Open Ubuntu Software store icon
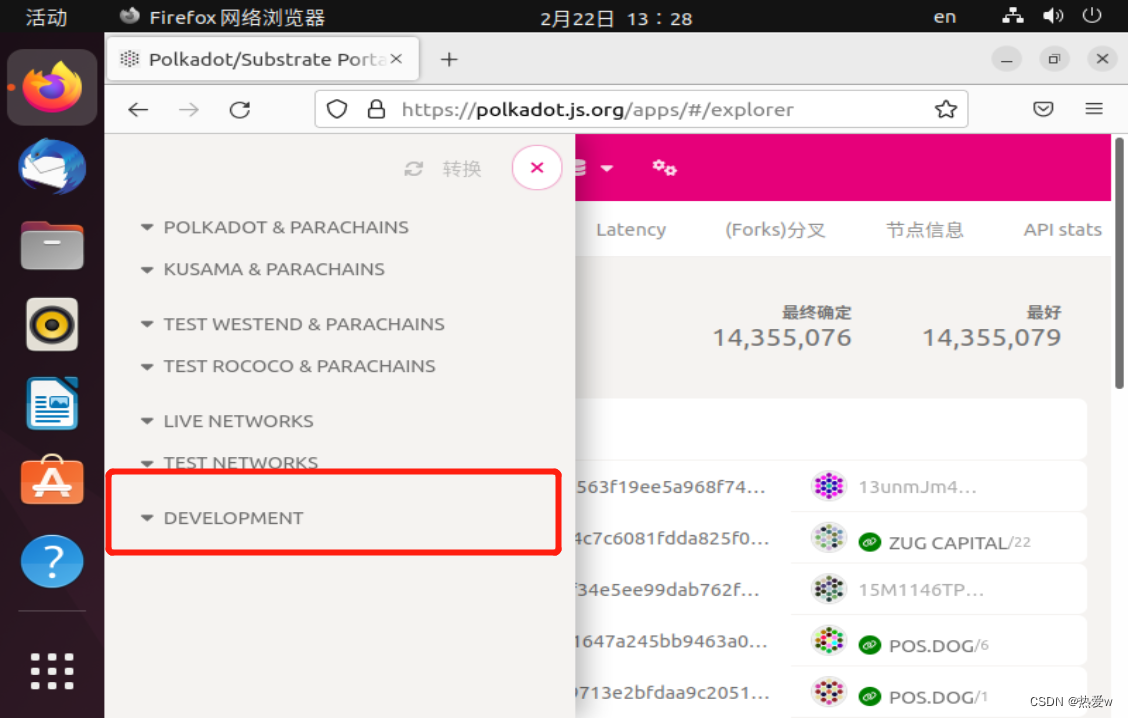This screenshot has width=1128, height=718. click(53, 481)
